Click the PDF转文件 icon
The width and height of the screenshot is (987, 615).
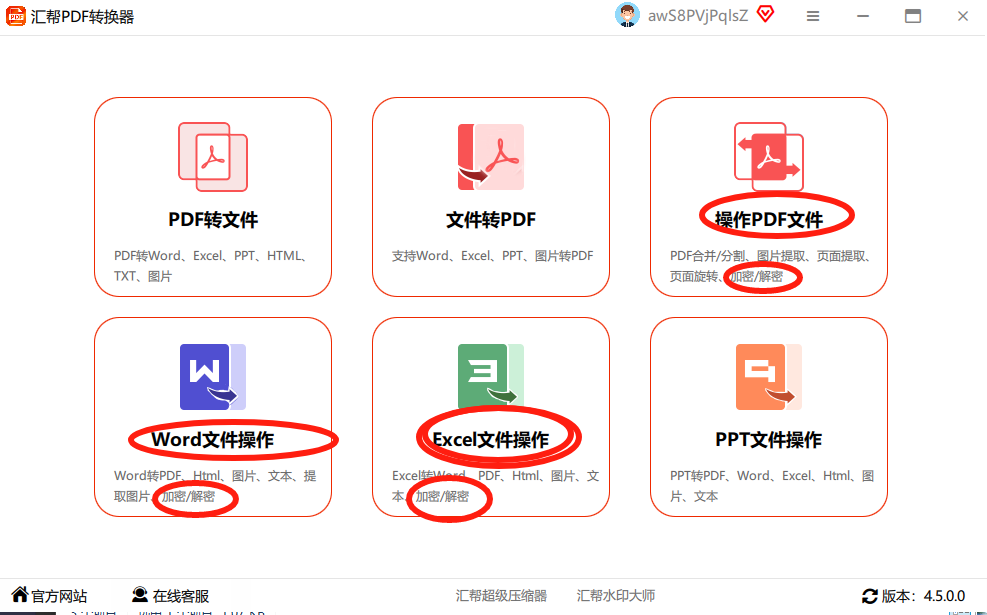[x=213, y=157]
